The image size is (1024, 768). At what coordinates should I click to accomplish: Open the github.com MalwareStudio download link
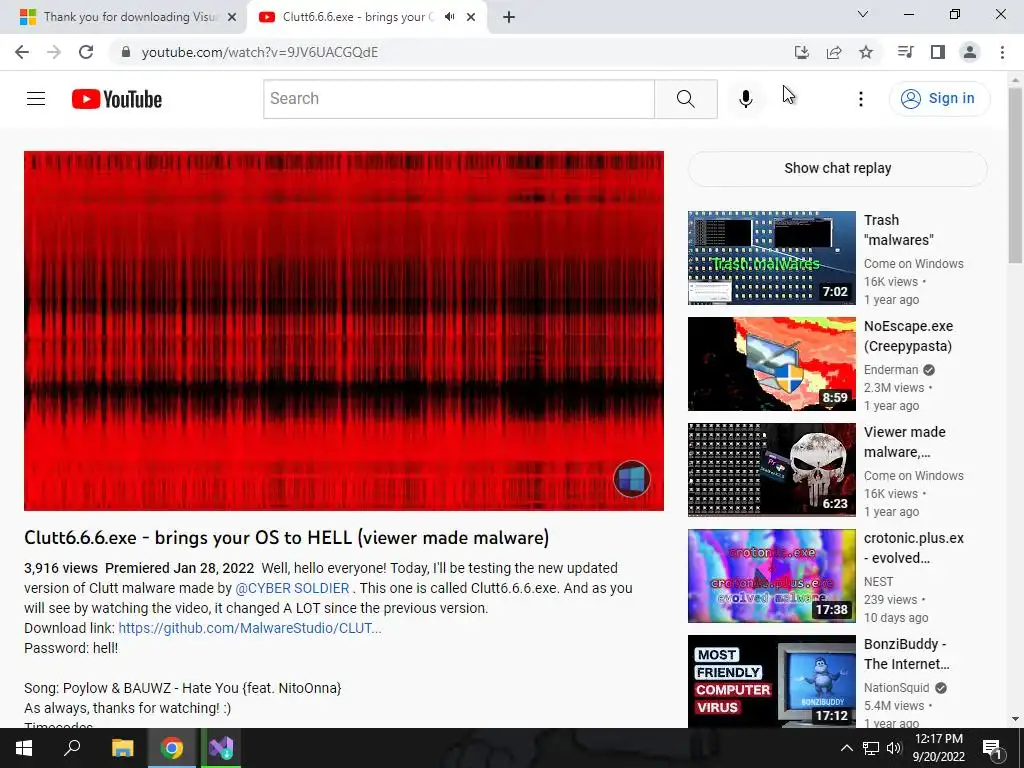250,628
